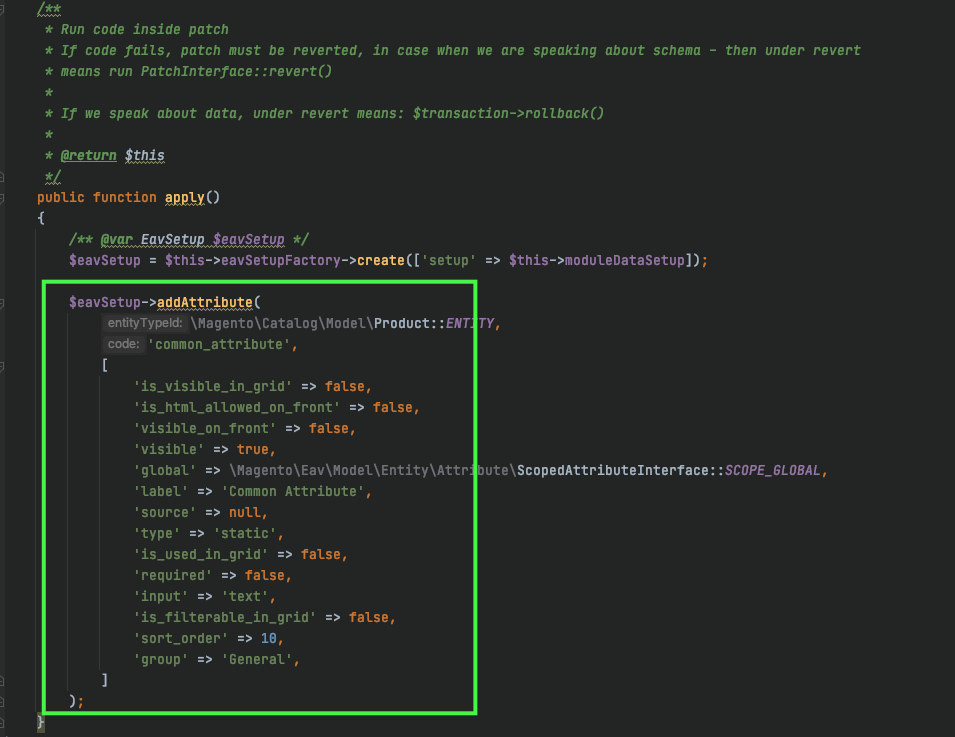
Task: Click the eavSetupFactory property
Action: [x=281, y=261]
